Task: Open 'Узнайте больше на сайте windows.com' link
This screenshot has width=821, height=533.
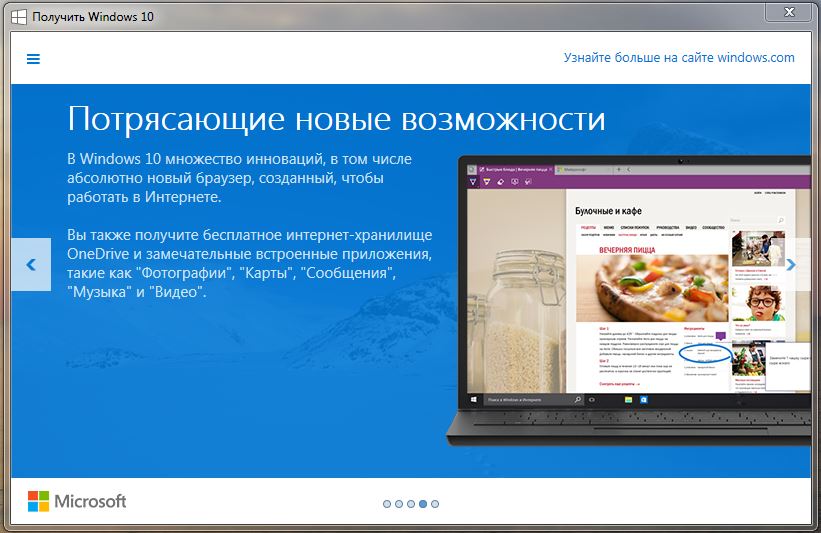Action: 679,58
